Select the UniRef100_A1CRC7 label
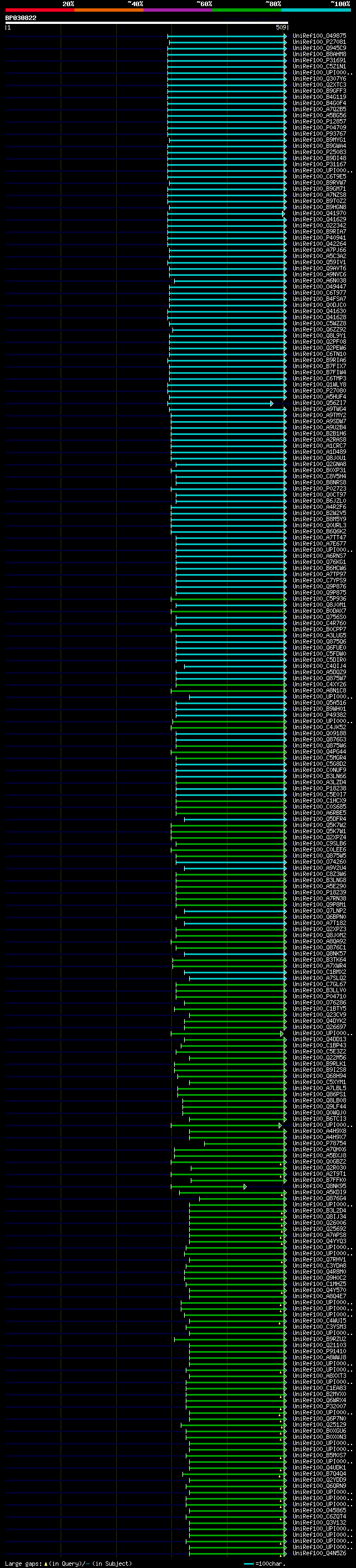 click(319, 446)
